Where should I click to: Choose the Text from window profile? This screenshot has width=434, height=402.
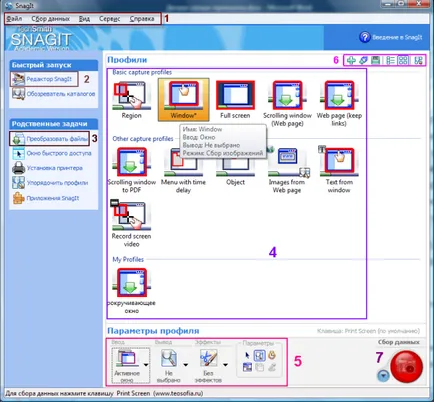click(x=339, y=170)
